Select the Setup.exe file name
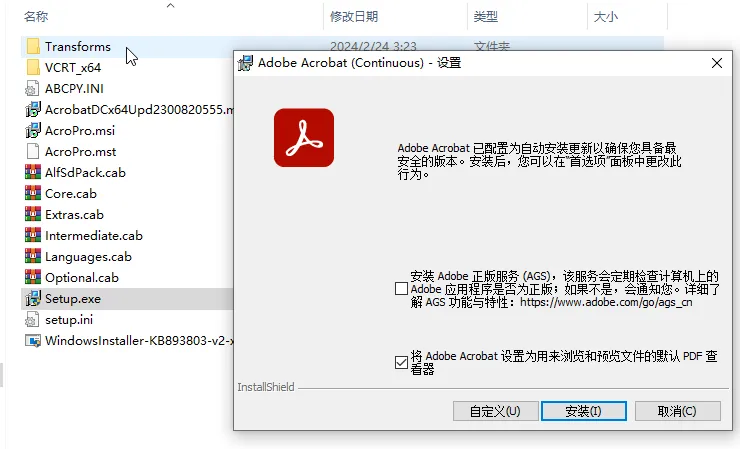Image resolution: width=740 pixels, height=449 pixels. pos(73,299)
